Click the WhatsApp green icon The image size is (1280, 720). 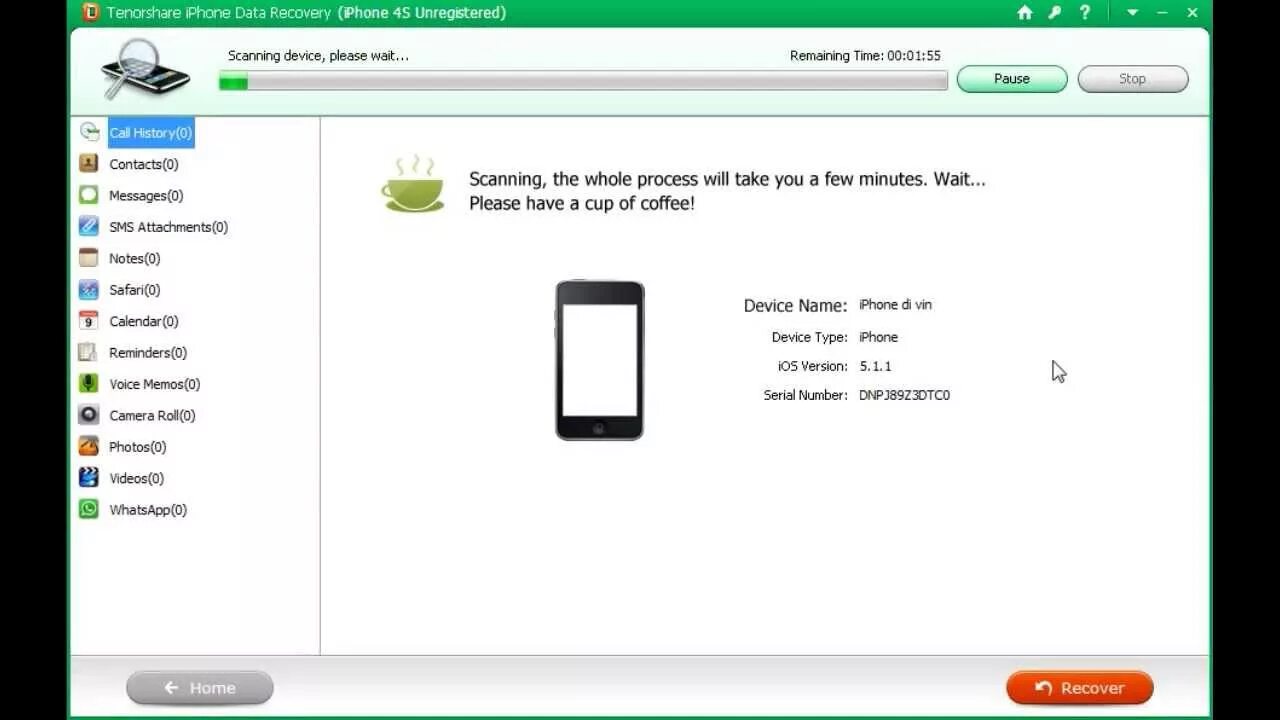click(x=89, y=509)
